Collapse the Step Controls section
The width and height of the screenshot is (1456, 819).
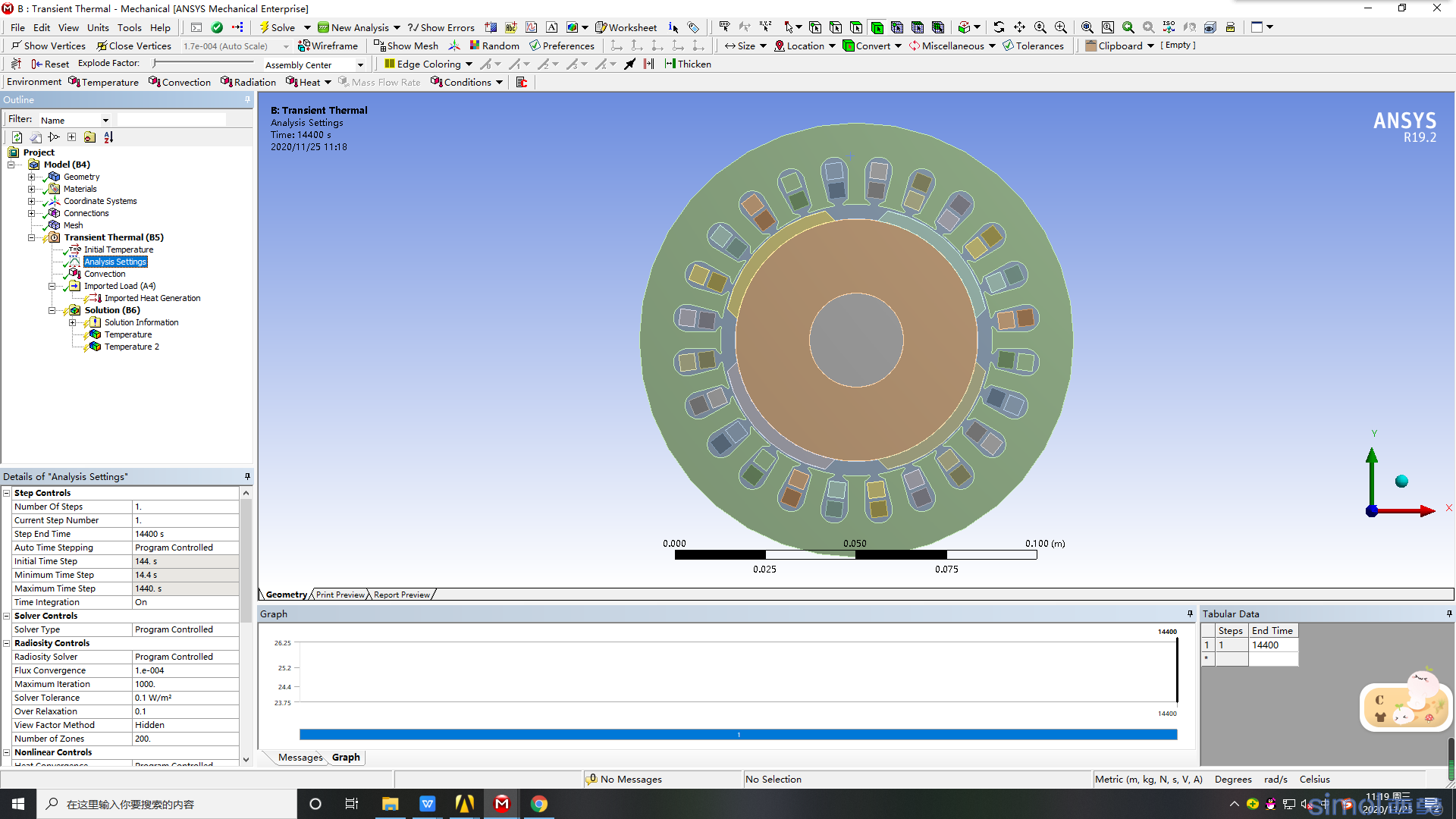pos(7,493)
